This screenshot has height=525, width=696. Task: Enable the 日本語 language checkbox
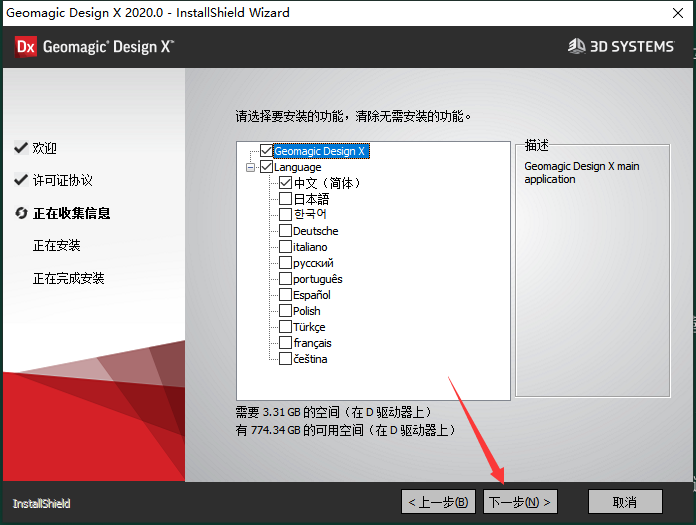[285, 199]
